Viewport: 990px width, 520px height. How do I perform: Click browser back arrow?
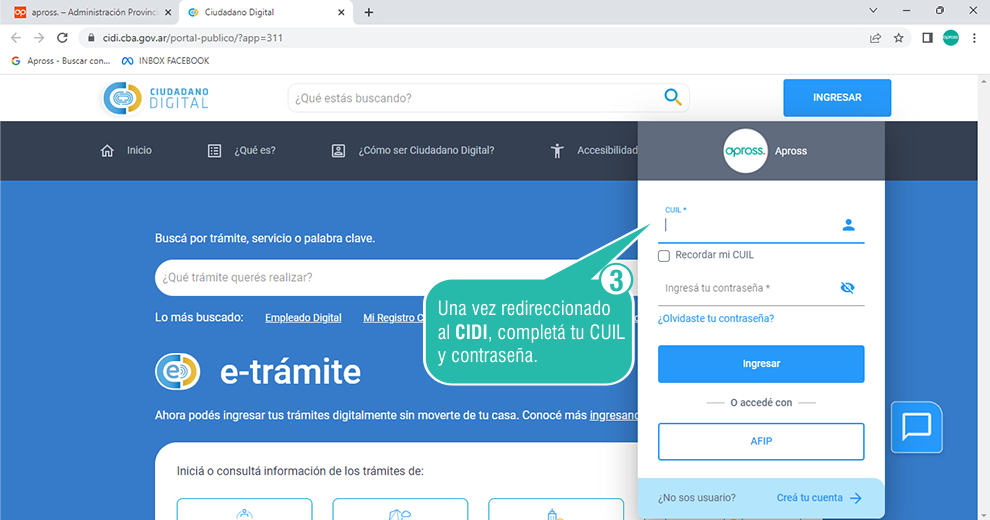point(16,38)
